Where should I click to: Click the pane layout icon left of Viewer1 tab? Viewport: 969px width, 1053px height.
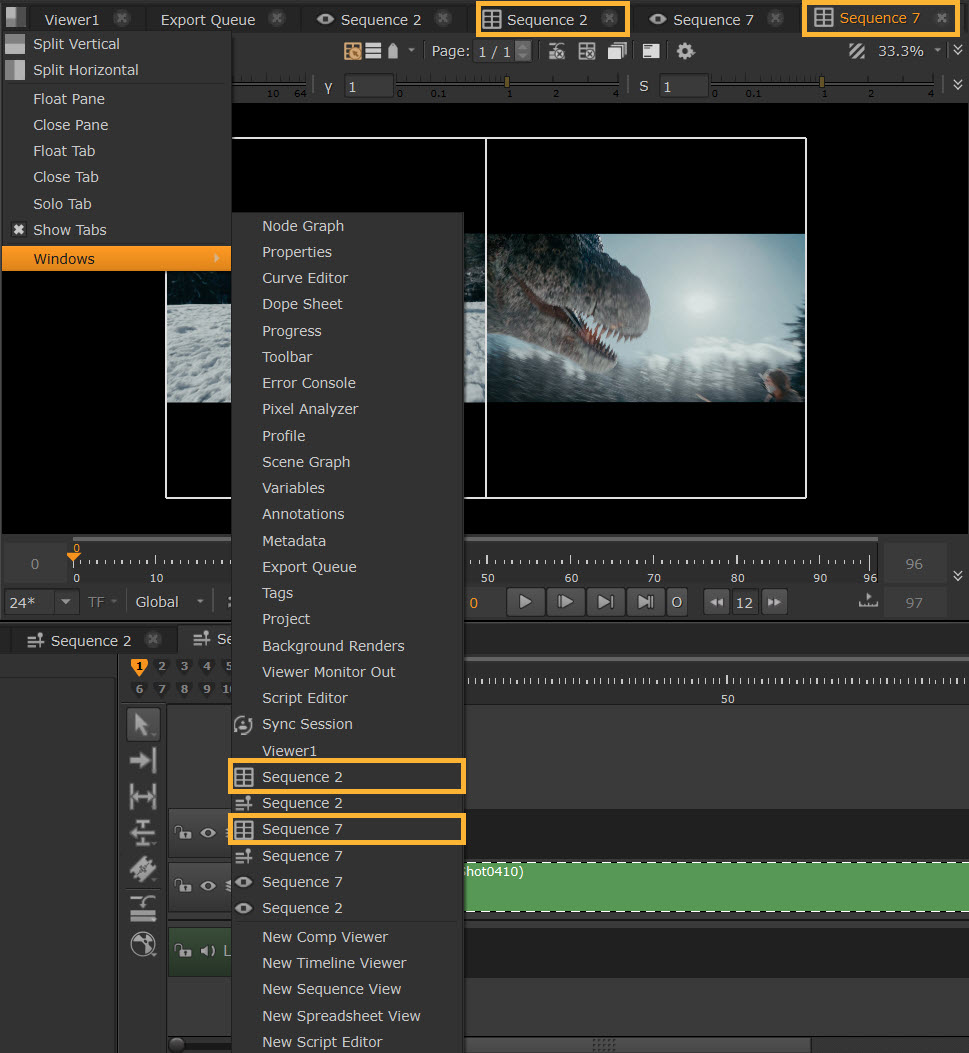tap(15, 17)
